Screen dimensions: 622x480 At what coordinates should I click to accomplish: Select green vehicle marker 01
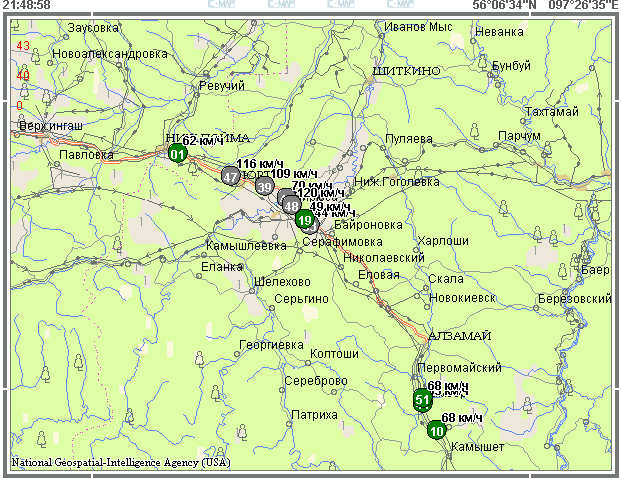[x=177, y=153]
